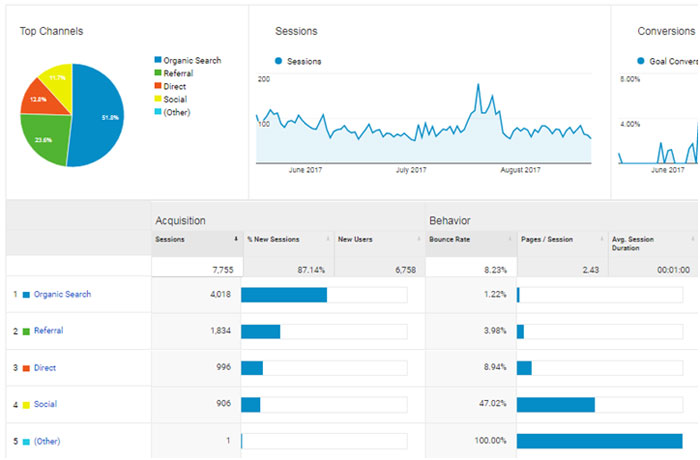Click the 'Top Channels' heading
Image resolution: width=700 pixels, height=460 pixels.
51,31
